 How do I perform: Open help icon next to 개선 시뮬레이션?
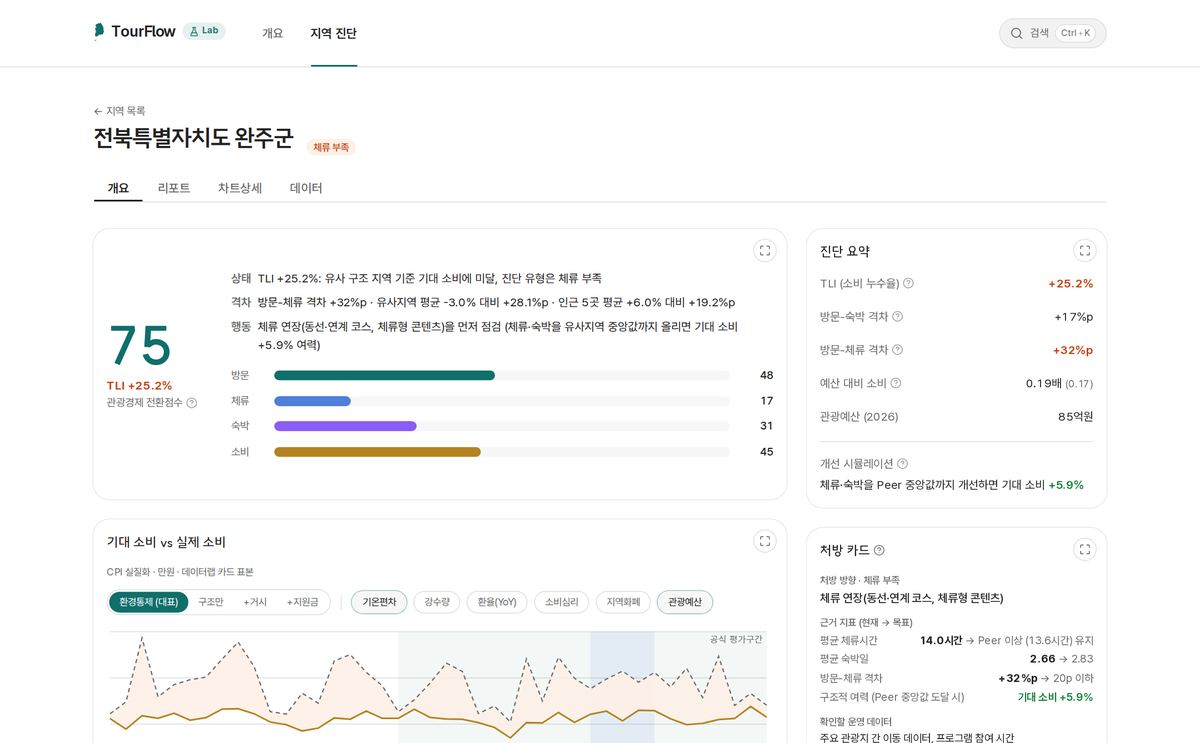[902, 464]
